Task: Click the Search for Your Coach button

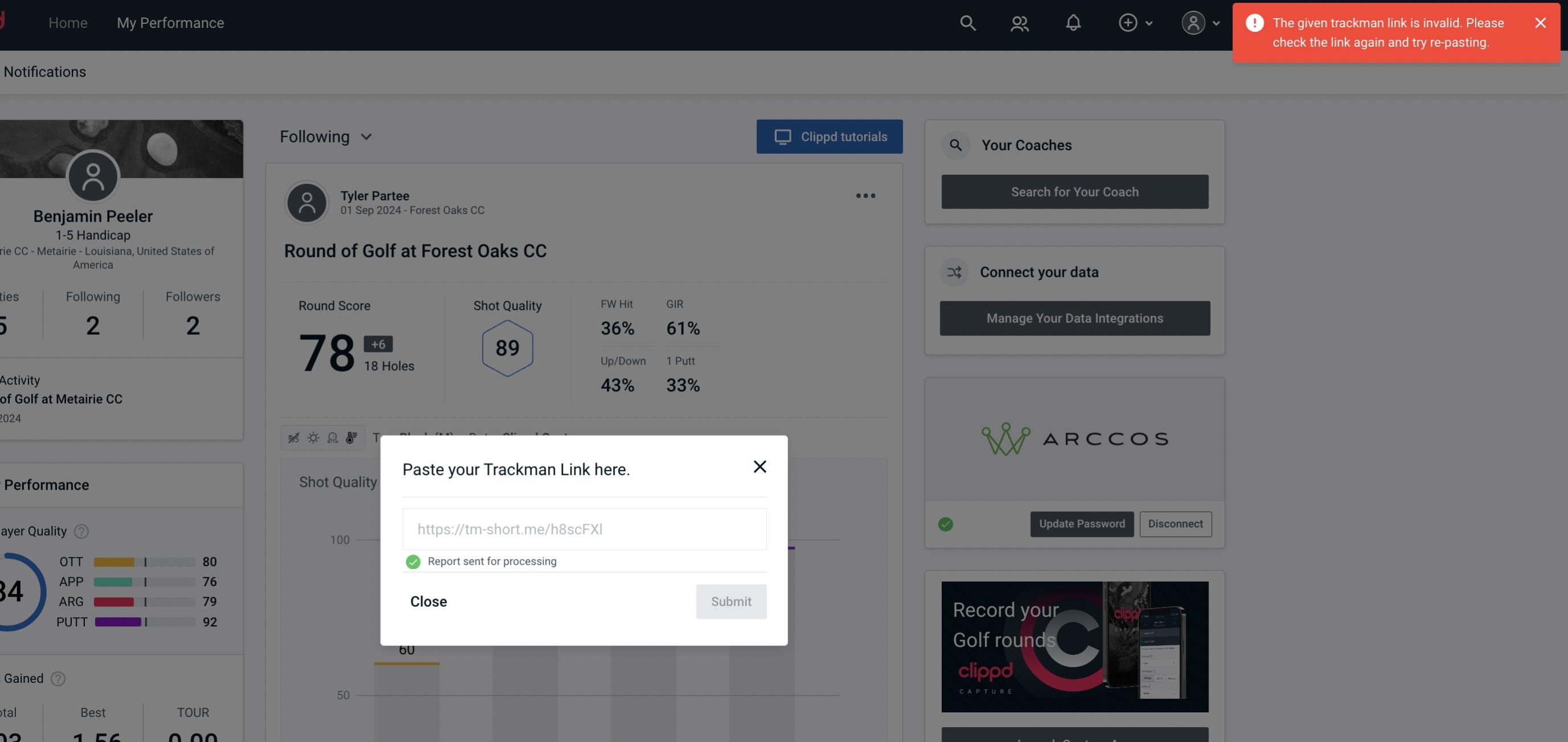Action: point(1075,191)
